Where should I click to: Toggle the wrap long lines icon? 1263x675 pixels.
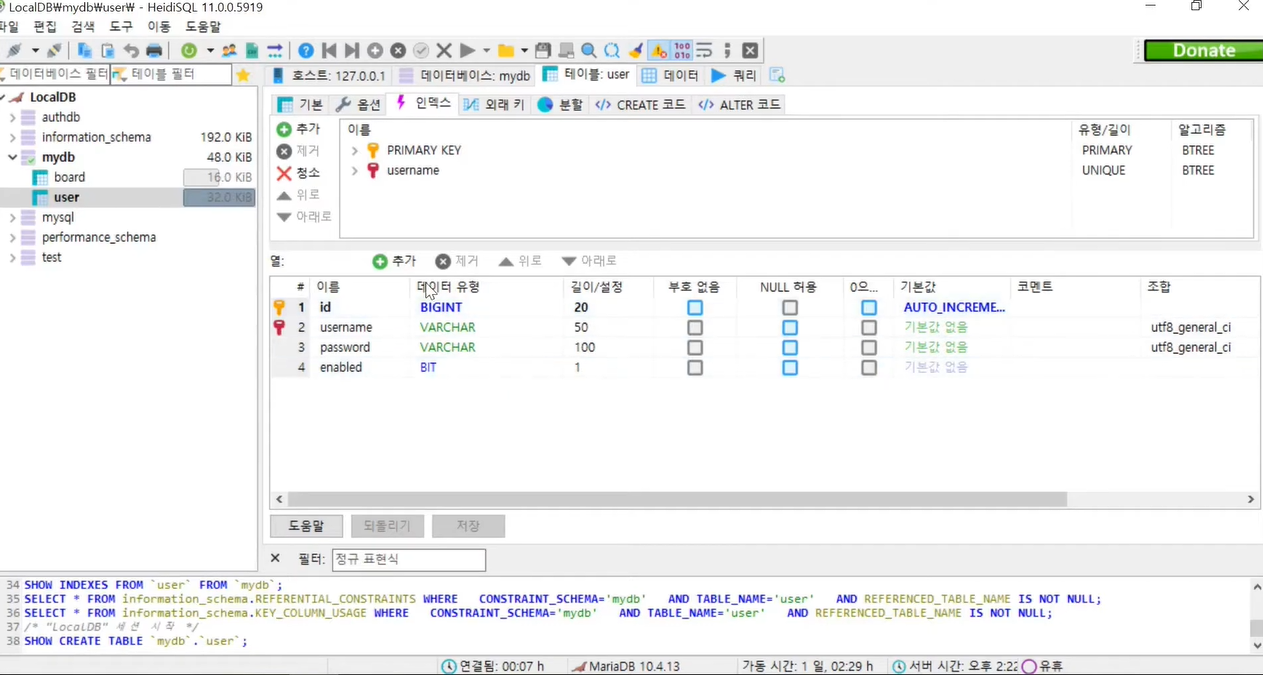point(705,50)
